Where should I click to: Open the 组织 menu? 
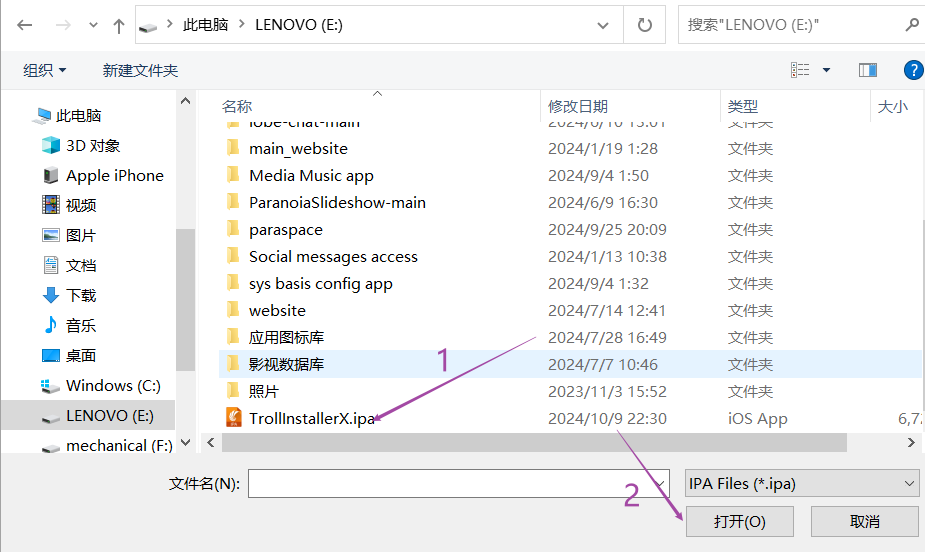(x=44, y=70)
